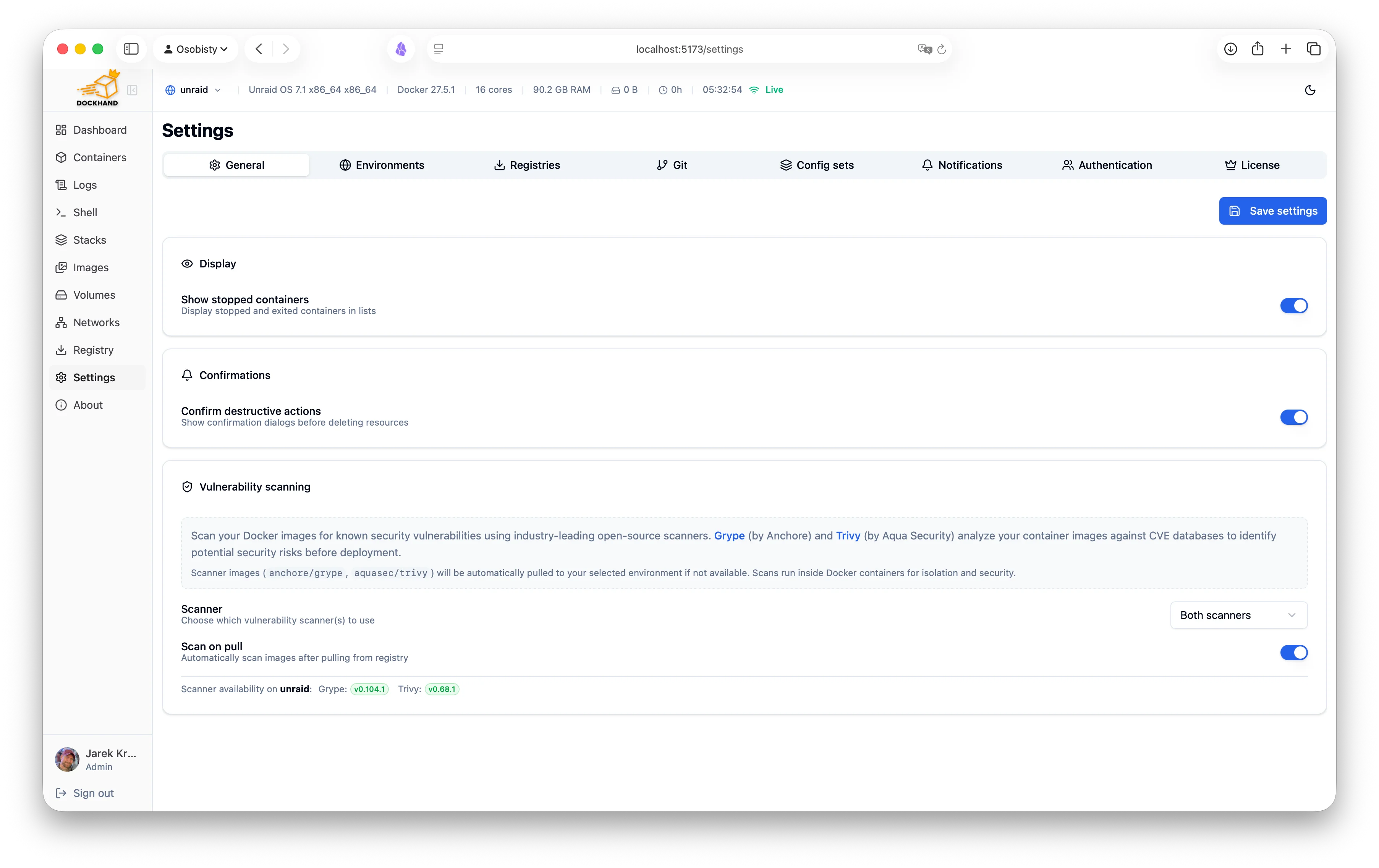Open Stacks from the sidebar

(x=89, y=240)
